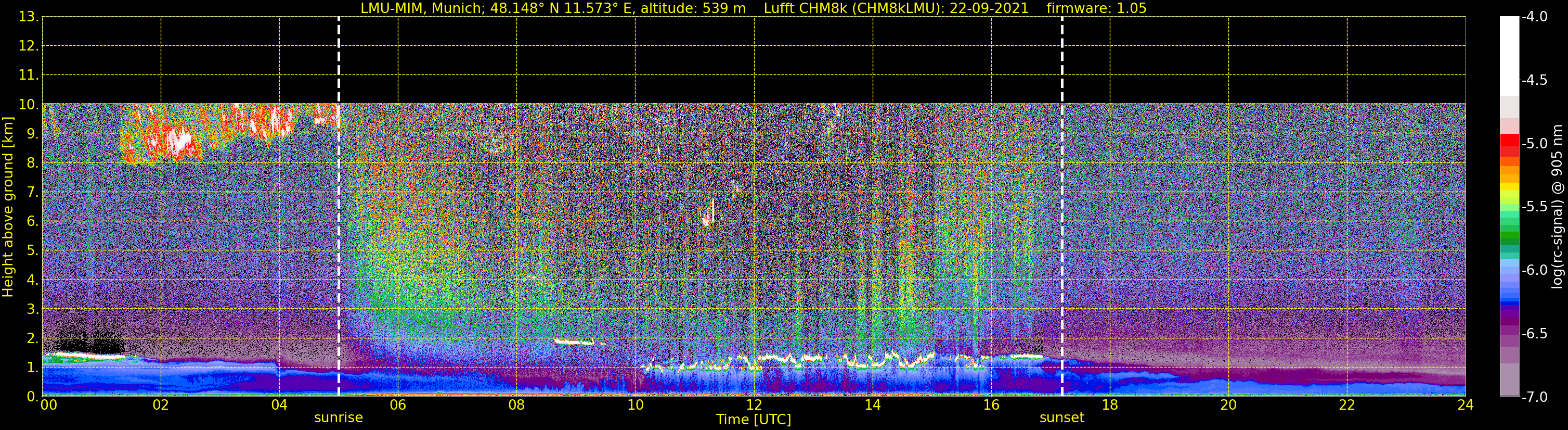Click the 10. tick on height axis
The height and width of the screenshot is (430, 1568).
29,104
